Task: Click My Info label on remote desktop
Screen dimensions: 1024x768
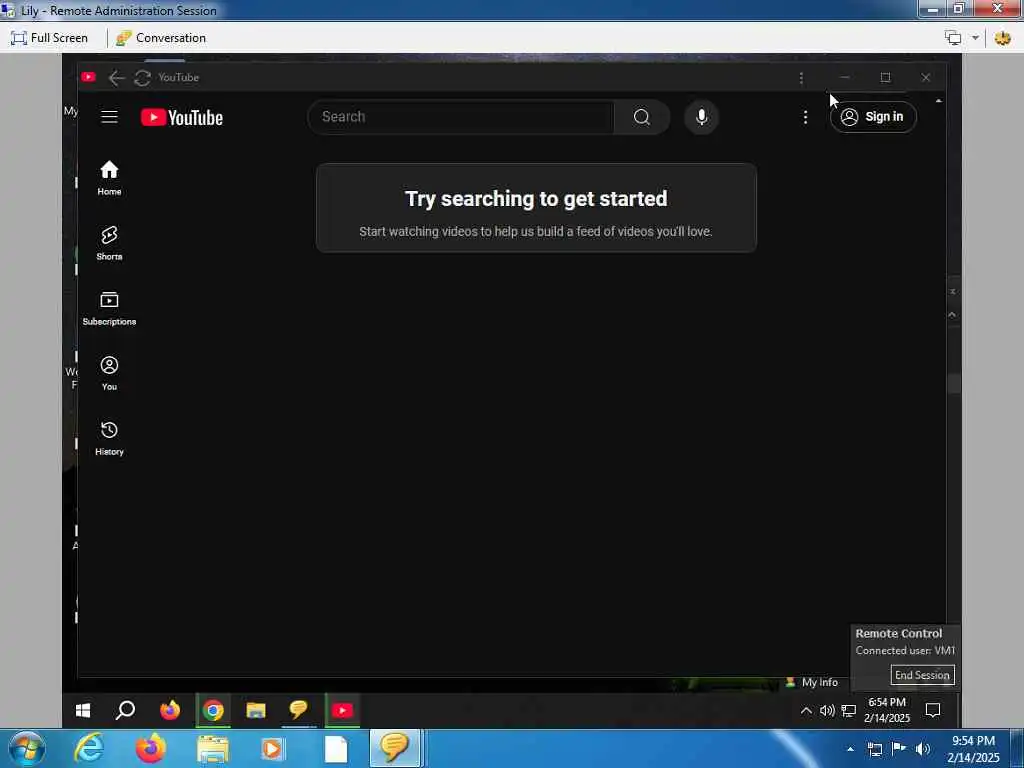Action: (x=820, y=682)
